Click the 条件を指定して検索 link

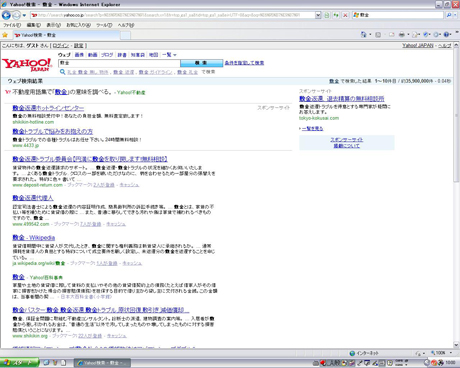pyautogui.click(x=244, y=63)
